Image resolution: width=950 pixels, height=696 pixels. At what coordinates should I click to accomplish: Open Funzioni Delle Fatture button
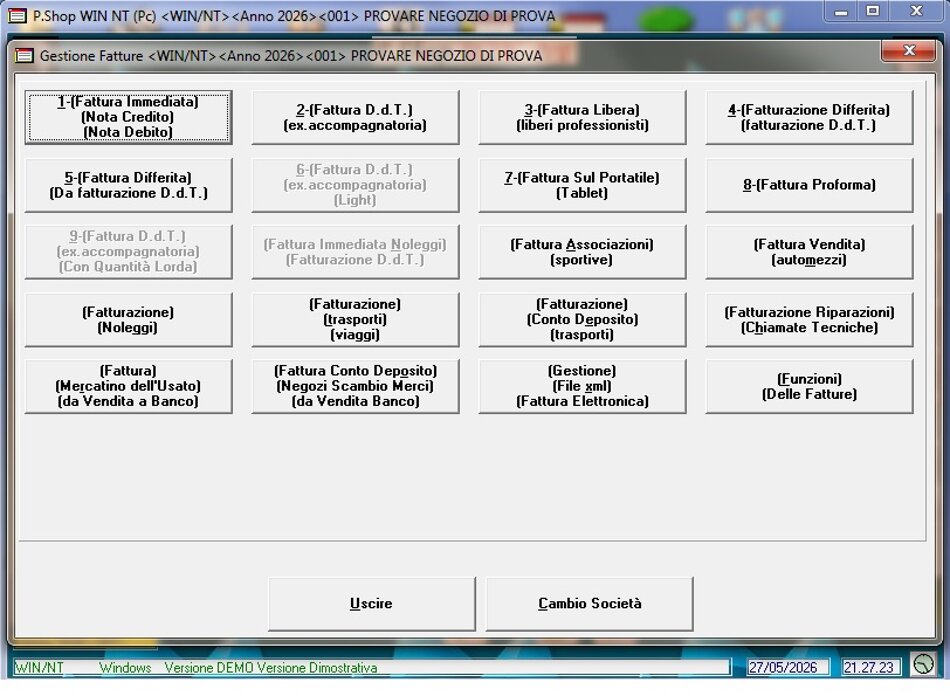809,386
